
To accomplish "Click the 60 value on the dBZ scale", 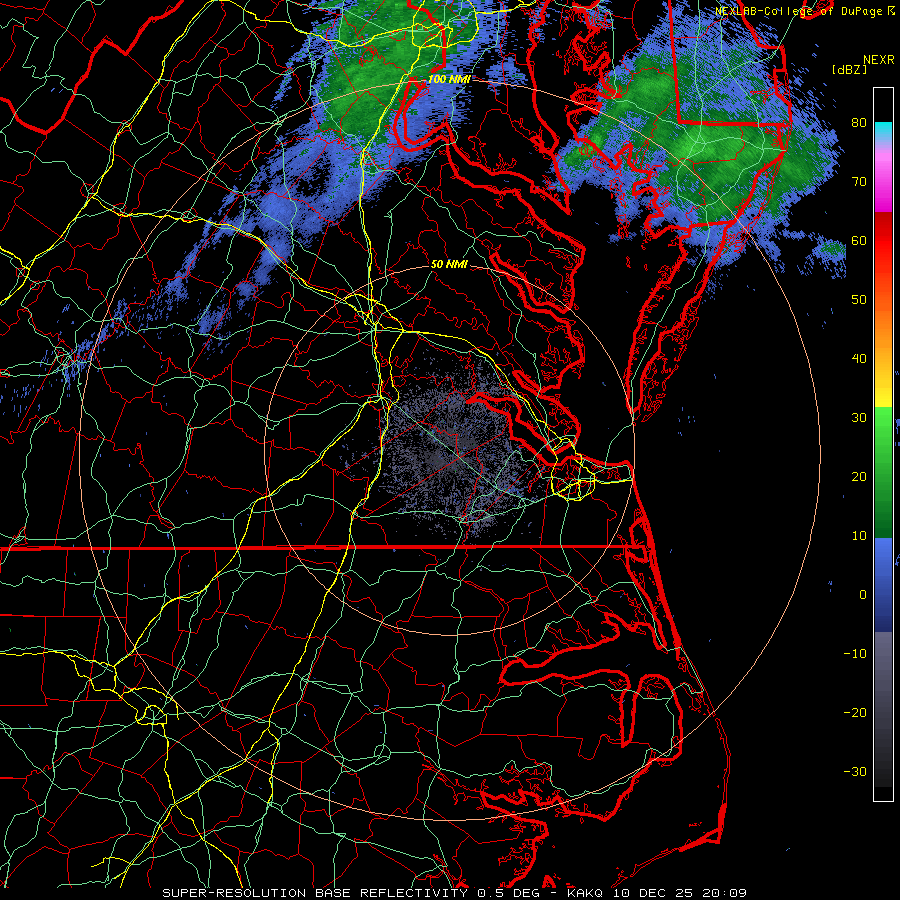I will [859, 240].
